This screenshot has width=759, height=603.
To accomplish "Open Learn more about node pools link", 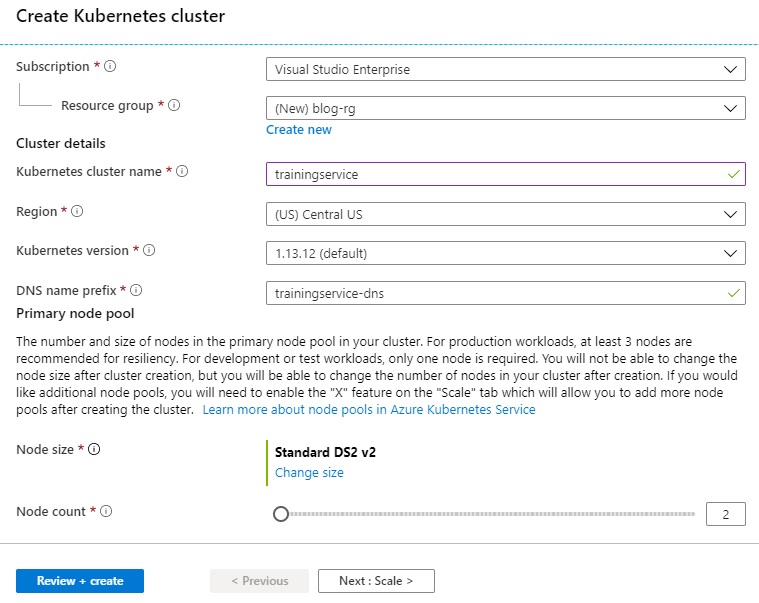I will coord(369,409).
